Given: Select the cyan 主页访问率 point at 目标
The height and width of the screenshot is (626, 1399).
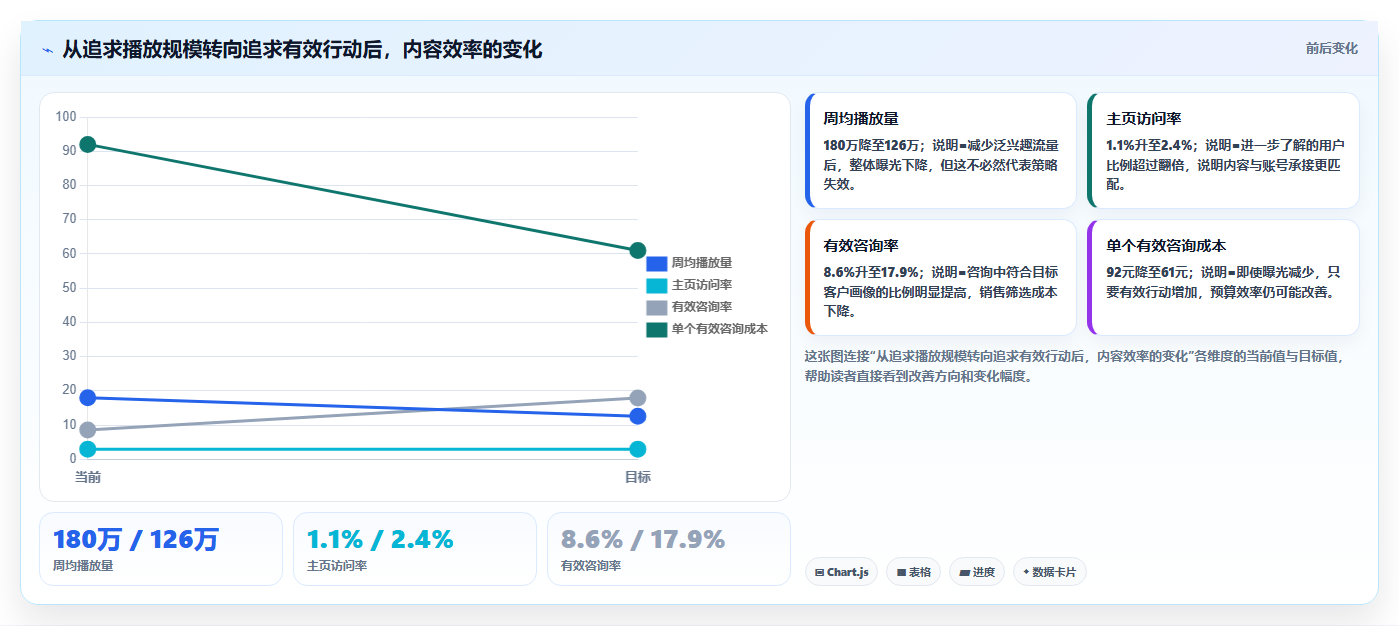Looking at the screenshot, I should click(638, 450).
